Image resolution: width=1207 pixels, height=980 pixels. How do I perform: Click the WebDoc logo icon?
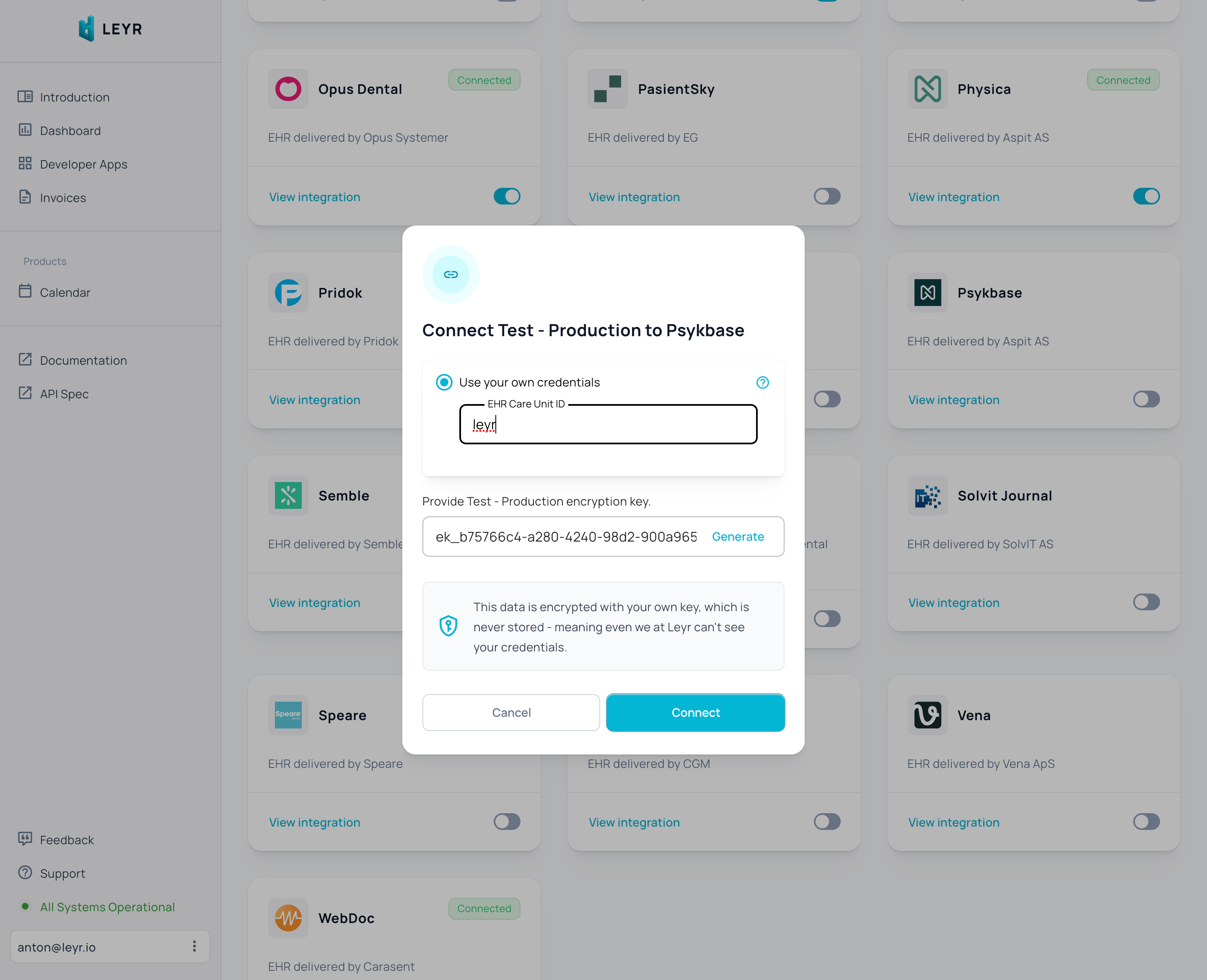(x=288, y=918)
